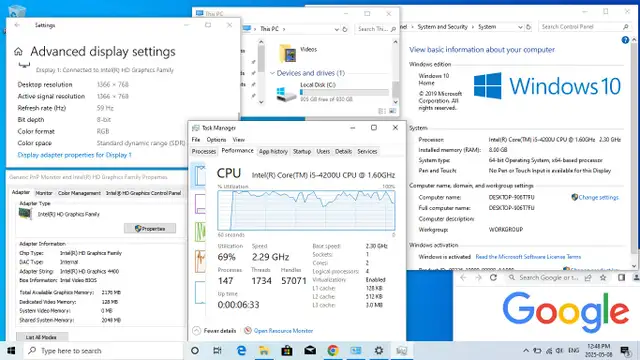Open the Videos folder in This PC
The width and height of the screenshot is (640, 360).
tap(298, 53)
